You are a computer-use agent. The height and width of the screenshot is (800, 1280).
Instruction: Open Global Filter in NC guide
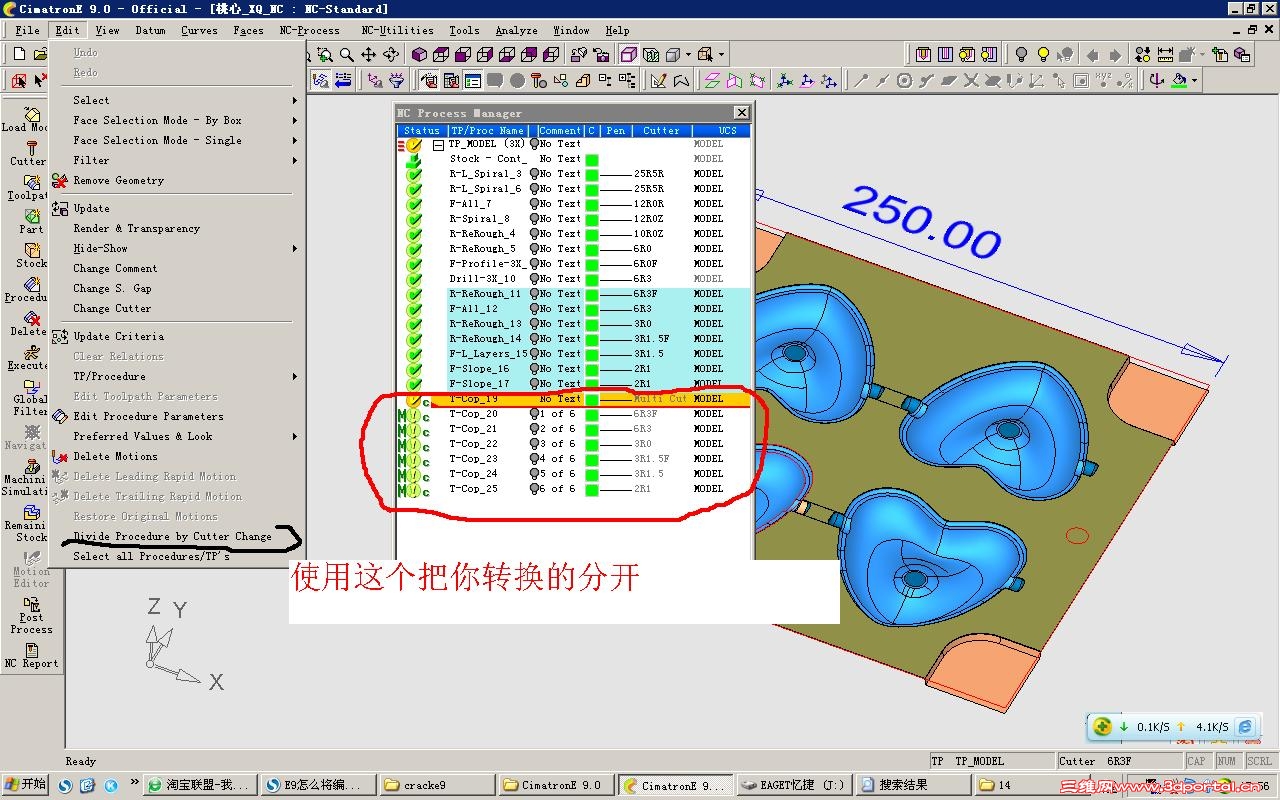tap(31, 386)
